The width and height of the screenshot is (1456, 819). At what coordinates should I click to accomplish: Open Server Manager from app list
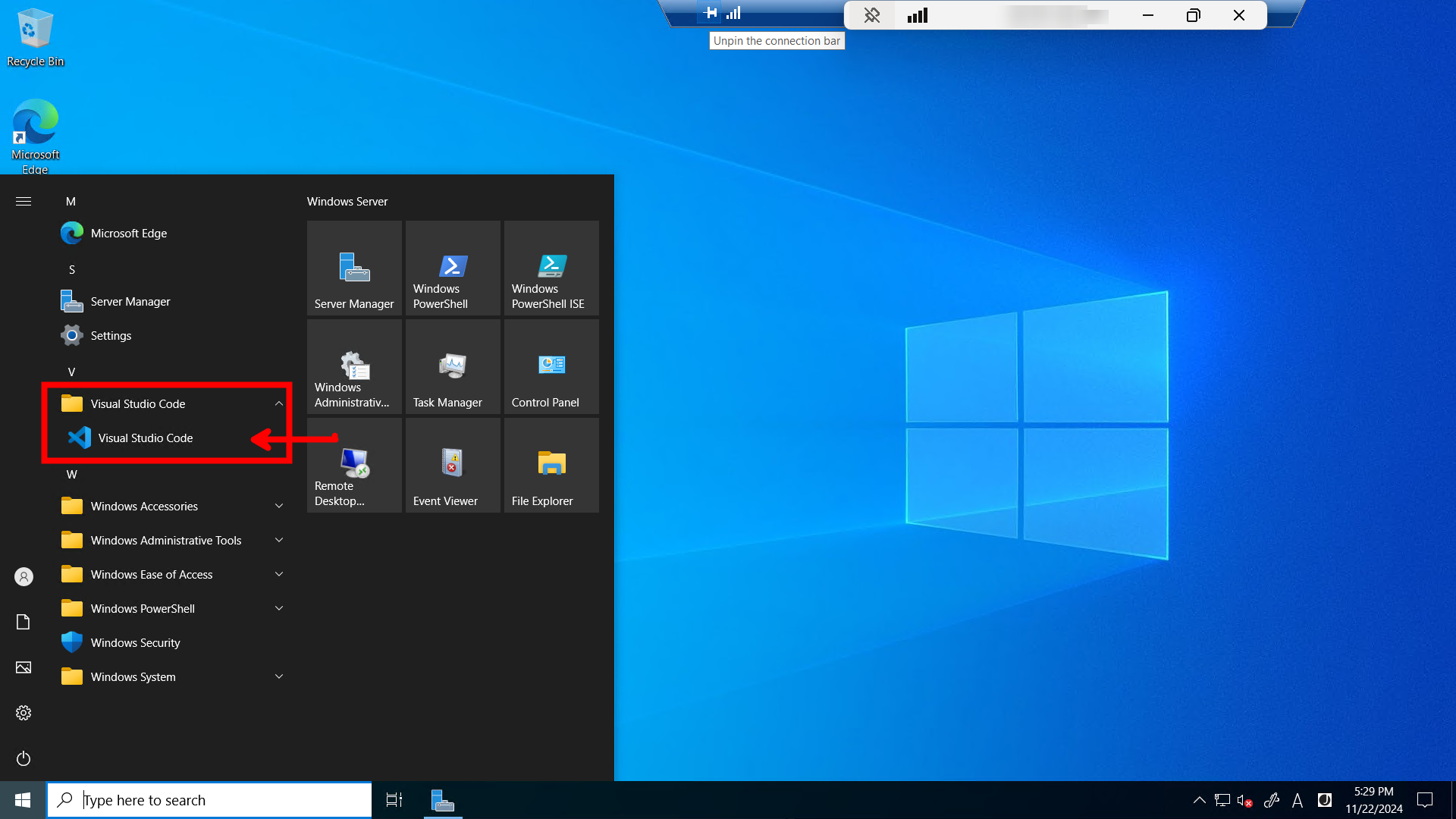(x=130, y=302)
